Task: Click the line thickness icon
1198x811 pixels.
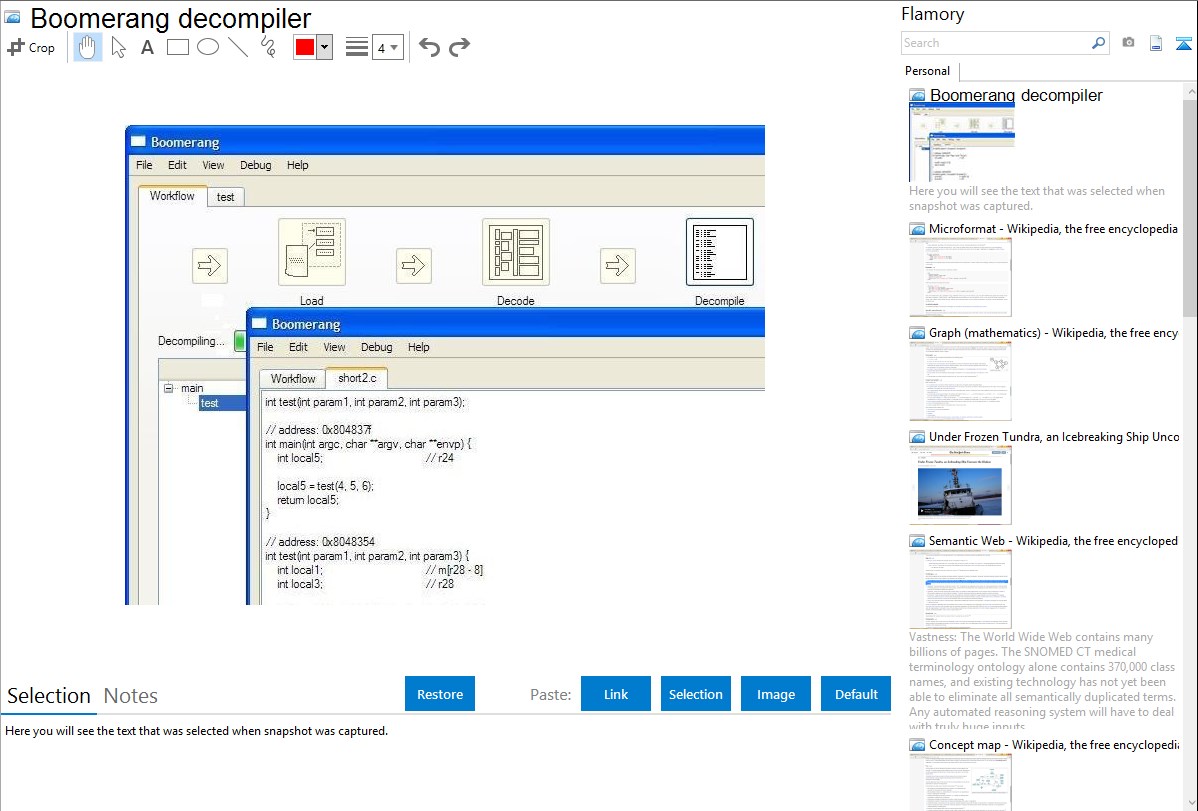Action: [356, 47]
